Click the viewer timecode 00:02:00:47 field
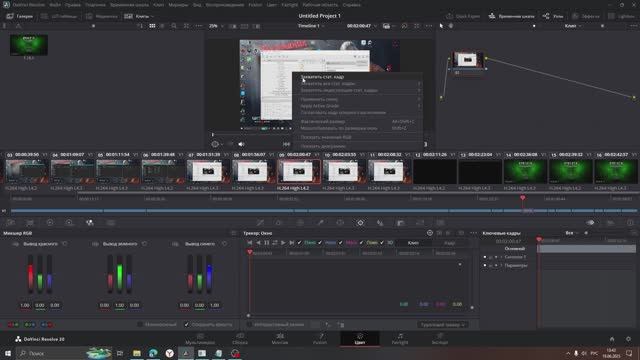The height and width of the screenshot is (360, 640). pos(359,26)
